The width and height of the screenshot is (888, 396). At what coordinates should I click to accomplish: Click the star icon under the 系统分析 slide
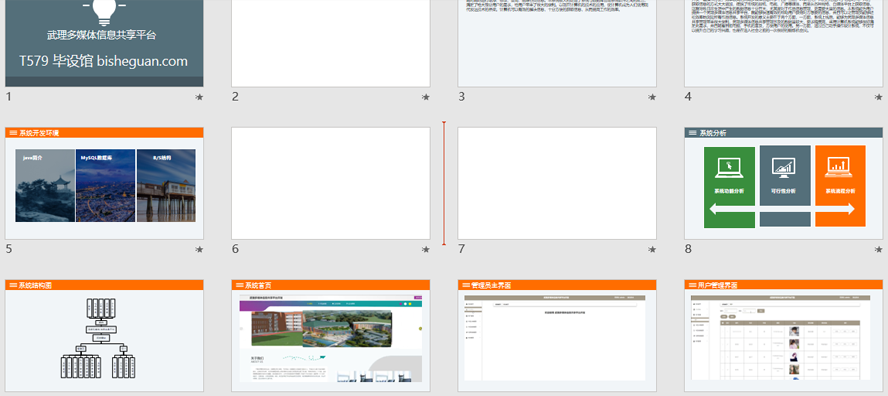click(878, 249)
